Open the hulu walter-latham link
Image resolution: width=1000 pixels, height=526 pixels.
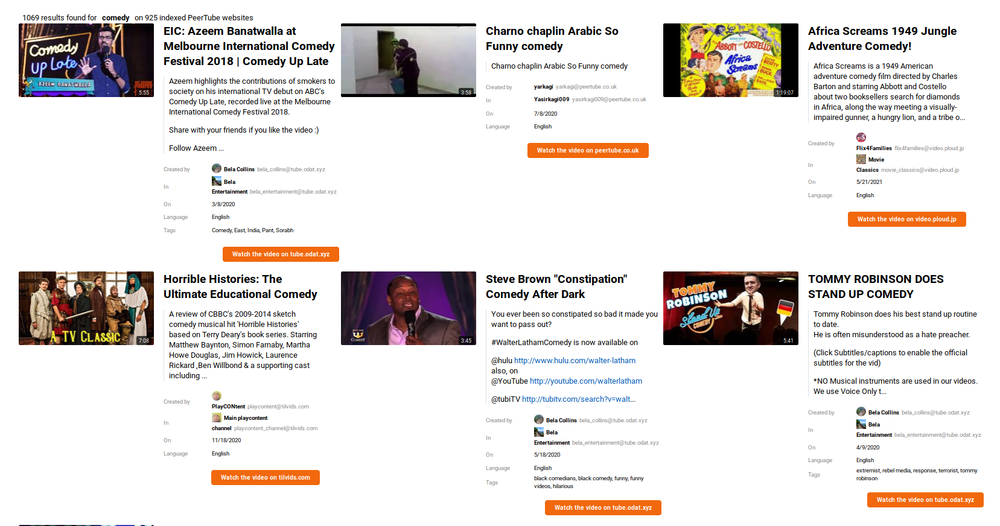575,360
